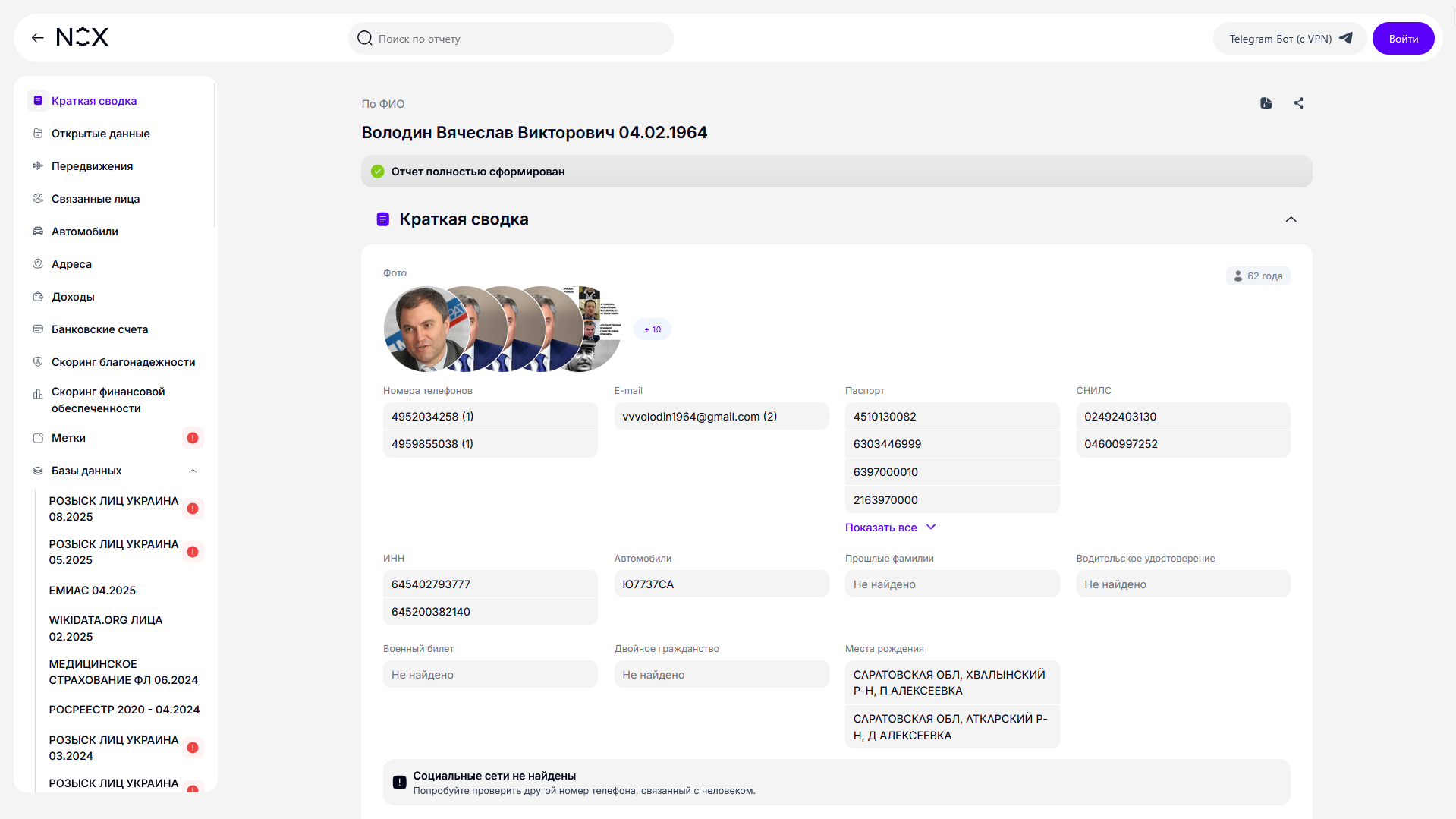Select РОСРЕЕСТР 2020 - 04.2024 database
Viewport: 1456px width, 819px height.
pos(124,710)
